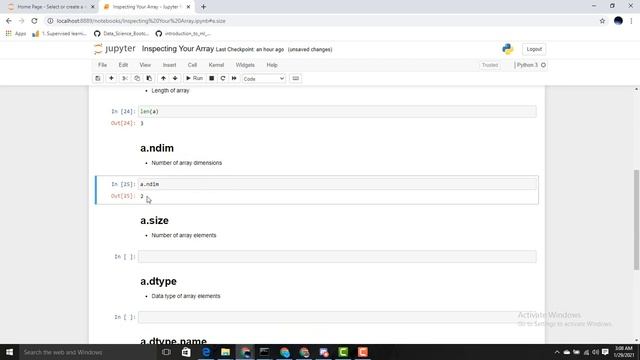
Task: Open a new browser tab
Action: 203,7
